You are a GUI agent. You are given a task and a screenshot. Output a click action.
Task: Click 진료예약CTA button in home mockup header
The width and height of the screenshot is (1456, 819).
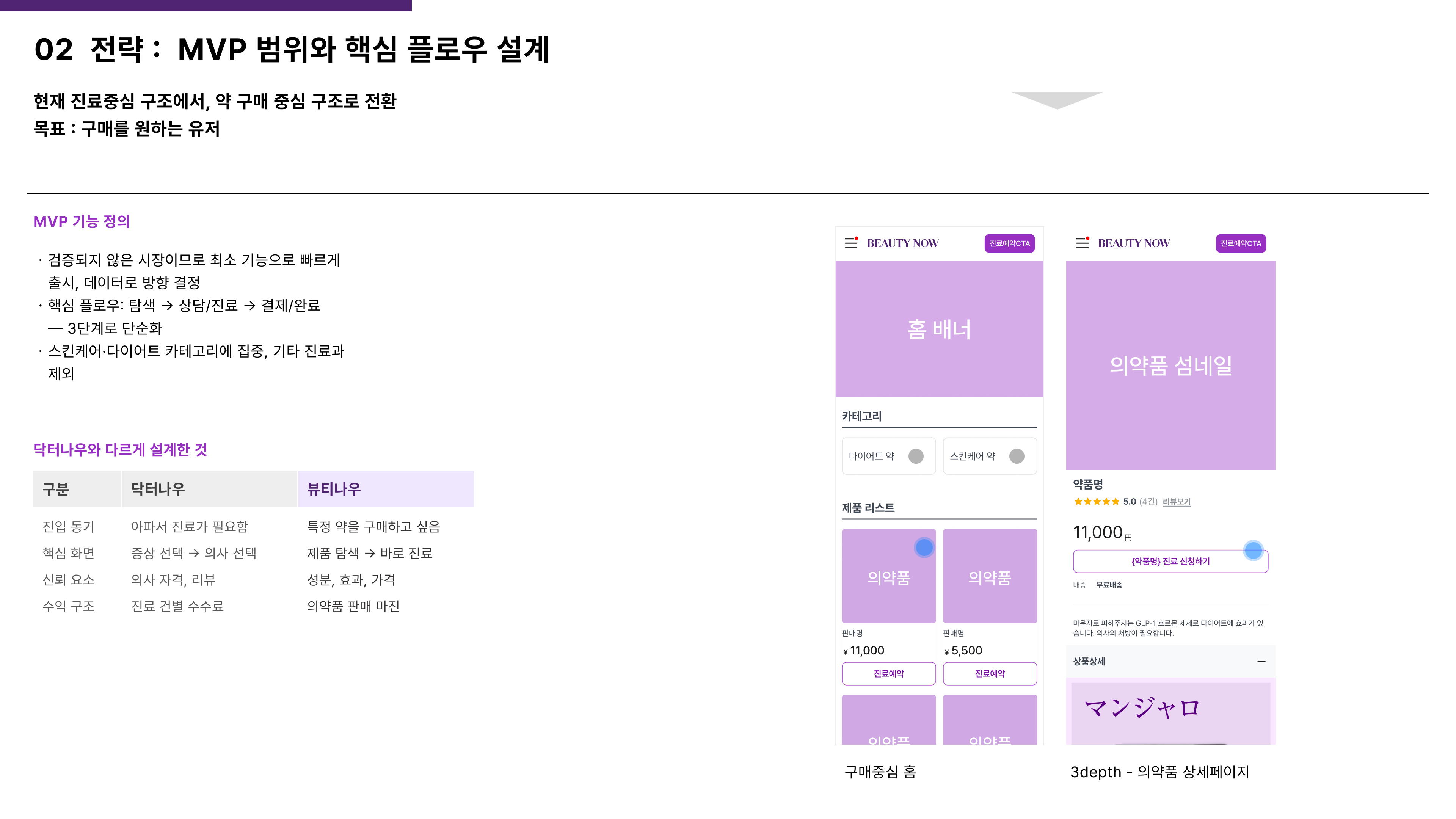pyautogui.click(x=1009, y=243)
